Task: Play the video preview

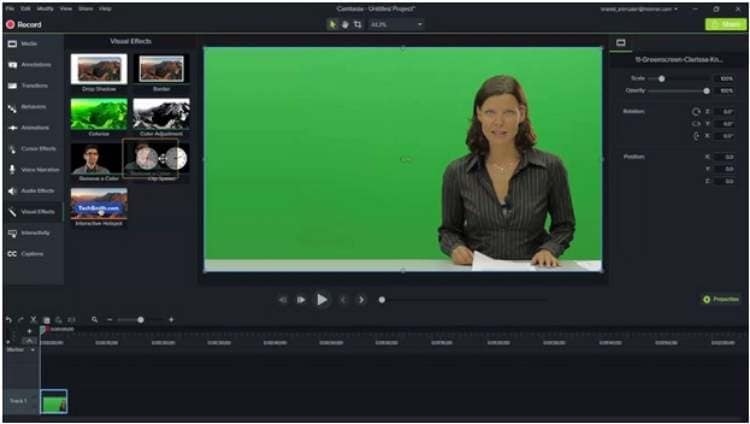Action: 322,300
